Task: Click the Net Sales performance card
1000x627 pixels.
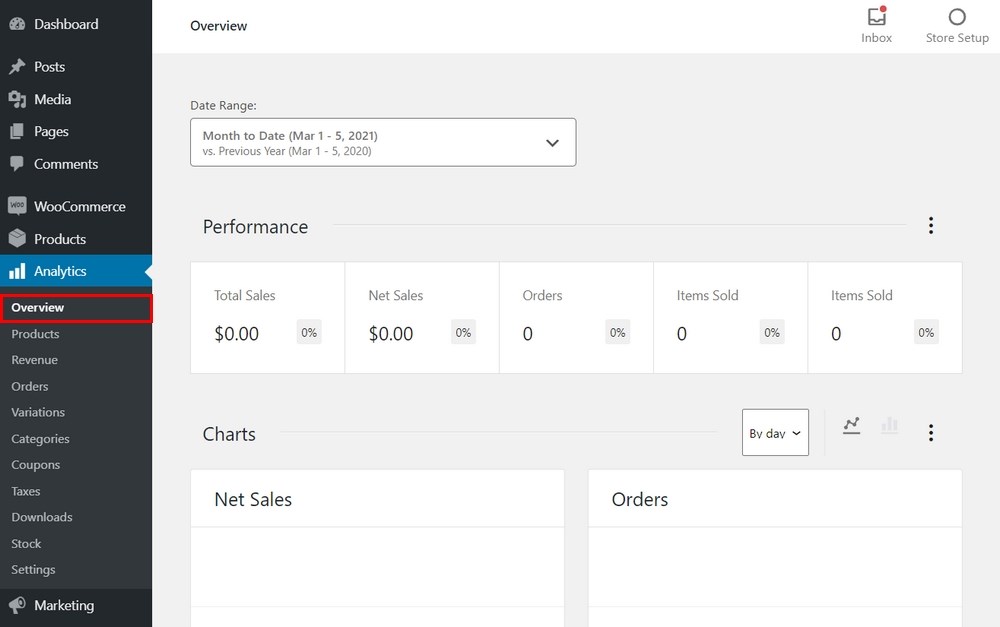Action: [422, 317]
